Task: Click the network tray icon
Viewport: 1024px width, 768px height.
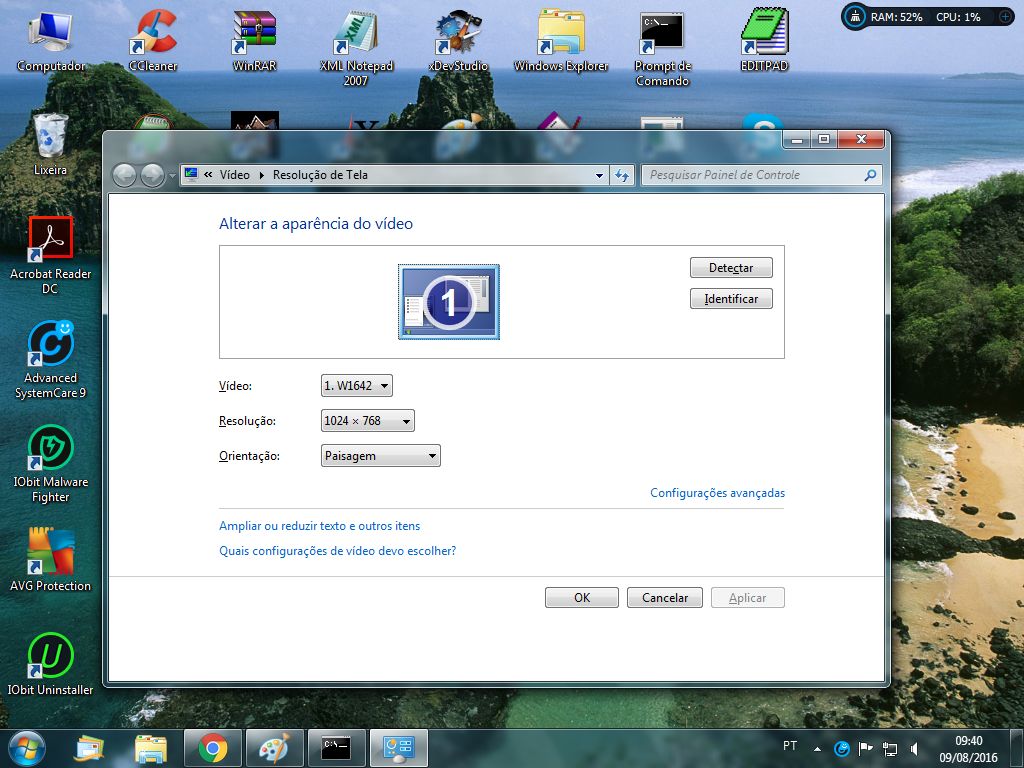Action: tap(889, 748)
